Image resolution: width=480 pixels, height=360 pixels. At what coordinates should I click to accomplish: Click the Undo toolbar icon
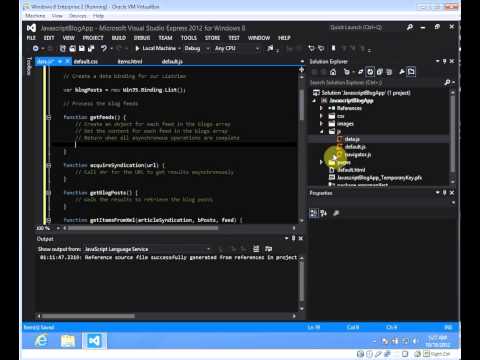(x=104, y=49)
